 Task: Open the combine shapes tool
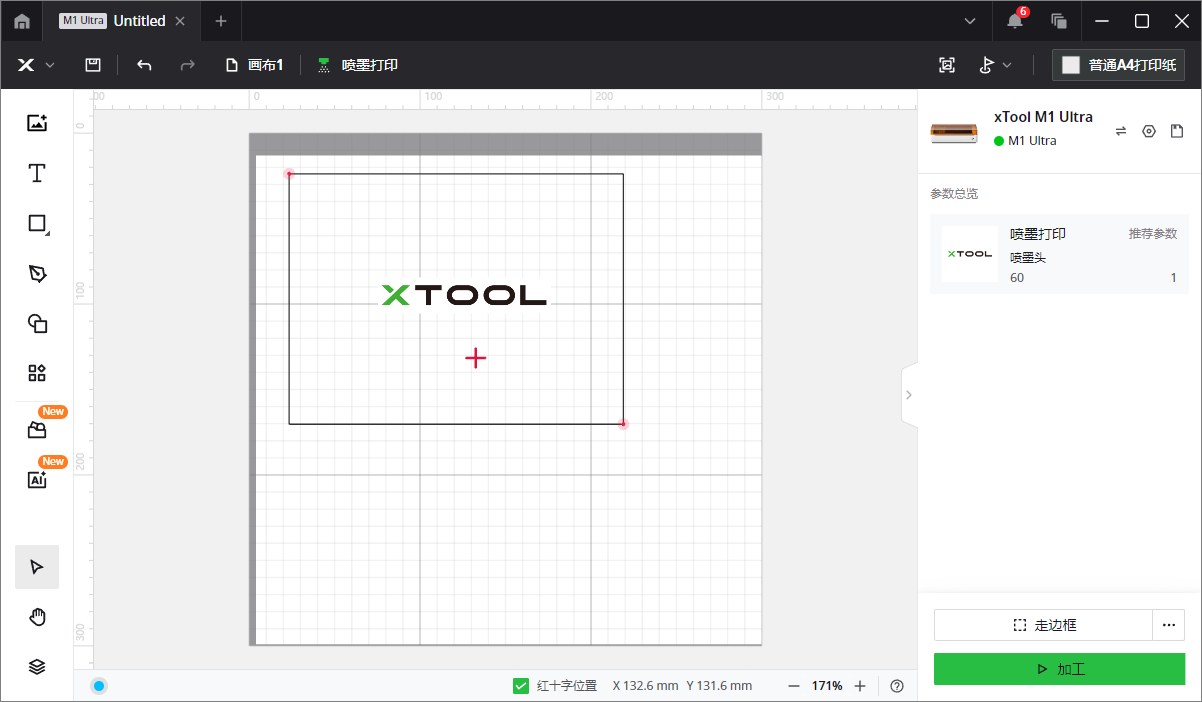pos(37,323)
